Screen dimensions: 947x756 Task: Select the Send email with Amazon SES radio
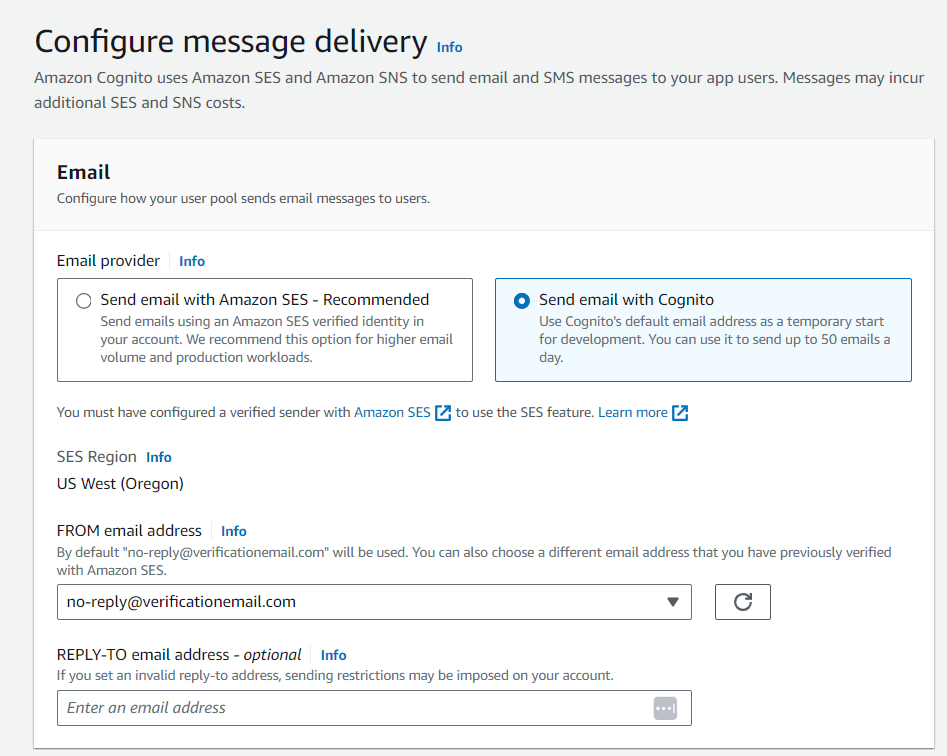83,300
